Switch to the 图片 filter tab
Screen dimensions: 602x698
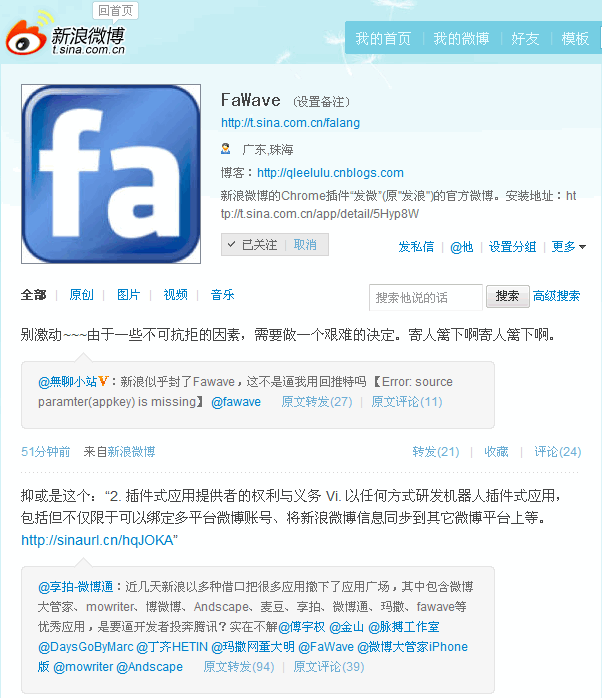coord(129,295)
